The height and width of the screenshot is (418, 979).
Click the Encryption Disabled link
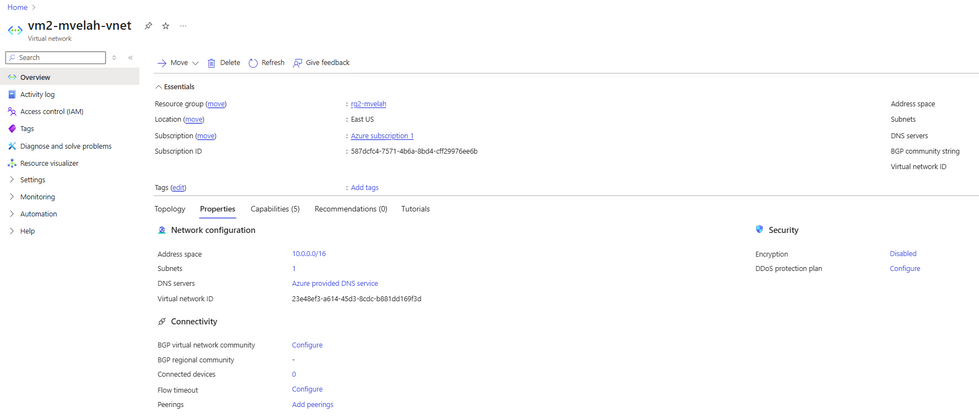point(903,254)
